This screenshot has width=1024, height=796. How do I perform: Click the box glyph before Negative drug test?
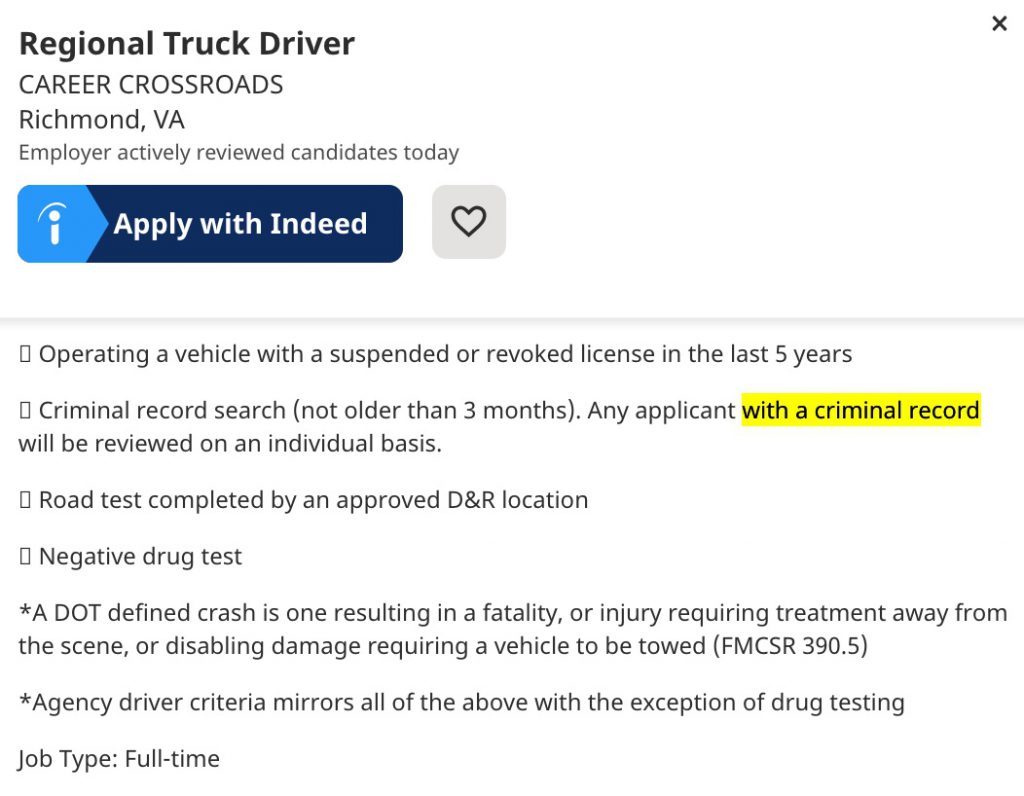coord(25,556)
